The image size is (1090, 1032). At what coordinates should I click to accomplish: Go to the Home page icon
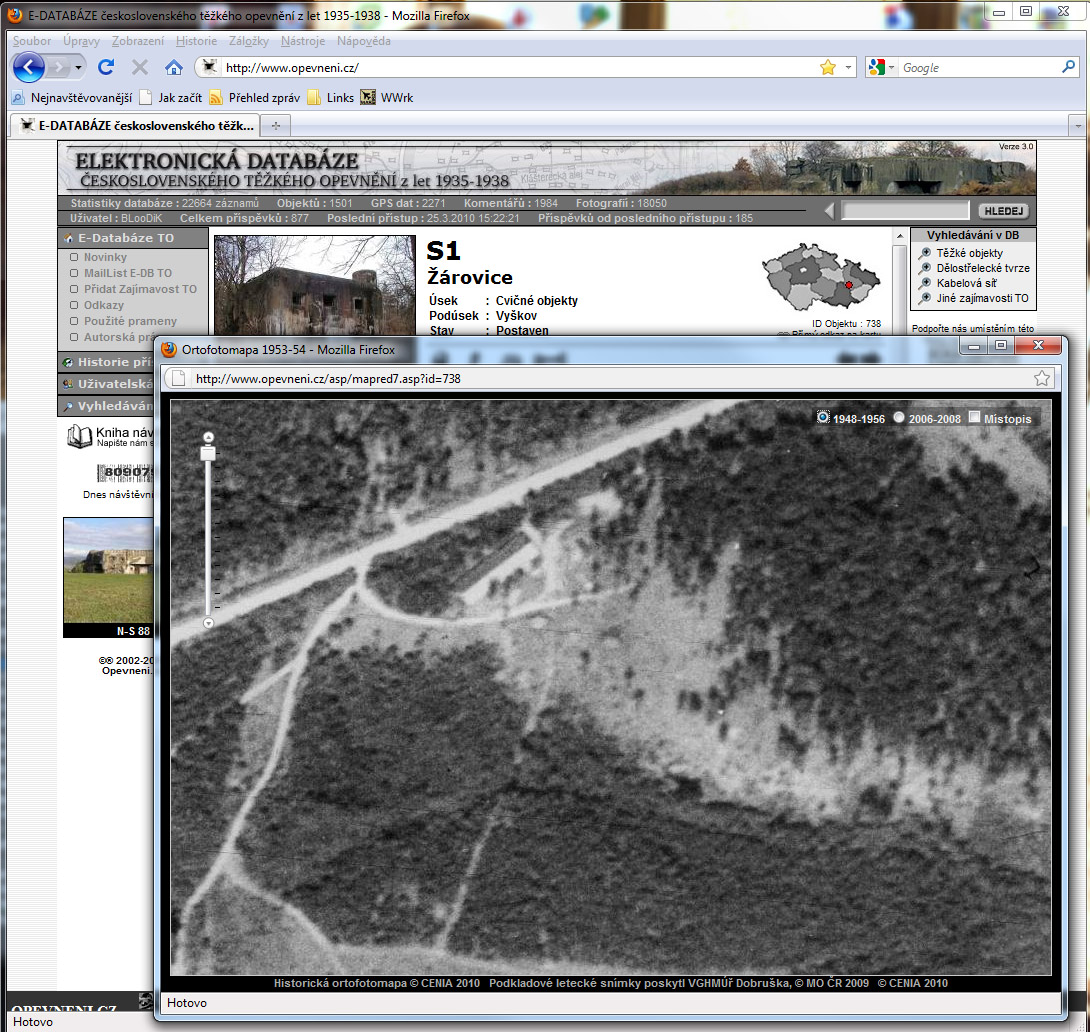[x=174, y=68]
